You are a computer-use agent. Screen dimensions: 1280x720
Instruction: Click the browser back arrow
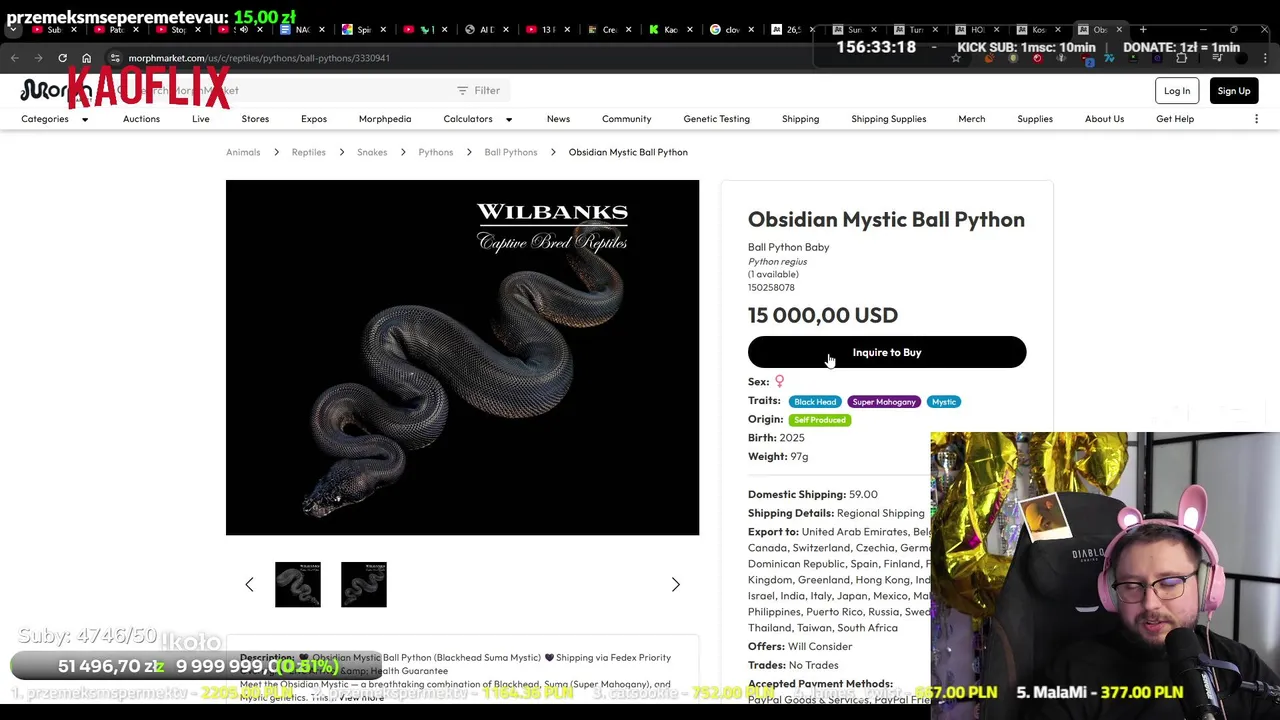(x=15, y=58)
